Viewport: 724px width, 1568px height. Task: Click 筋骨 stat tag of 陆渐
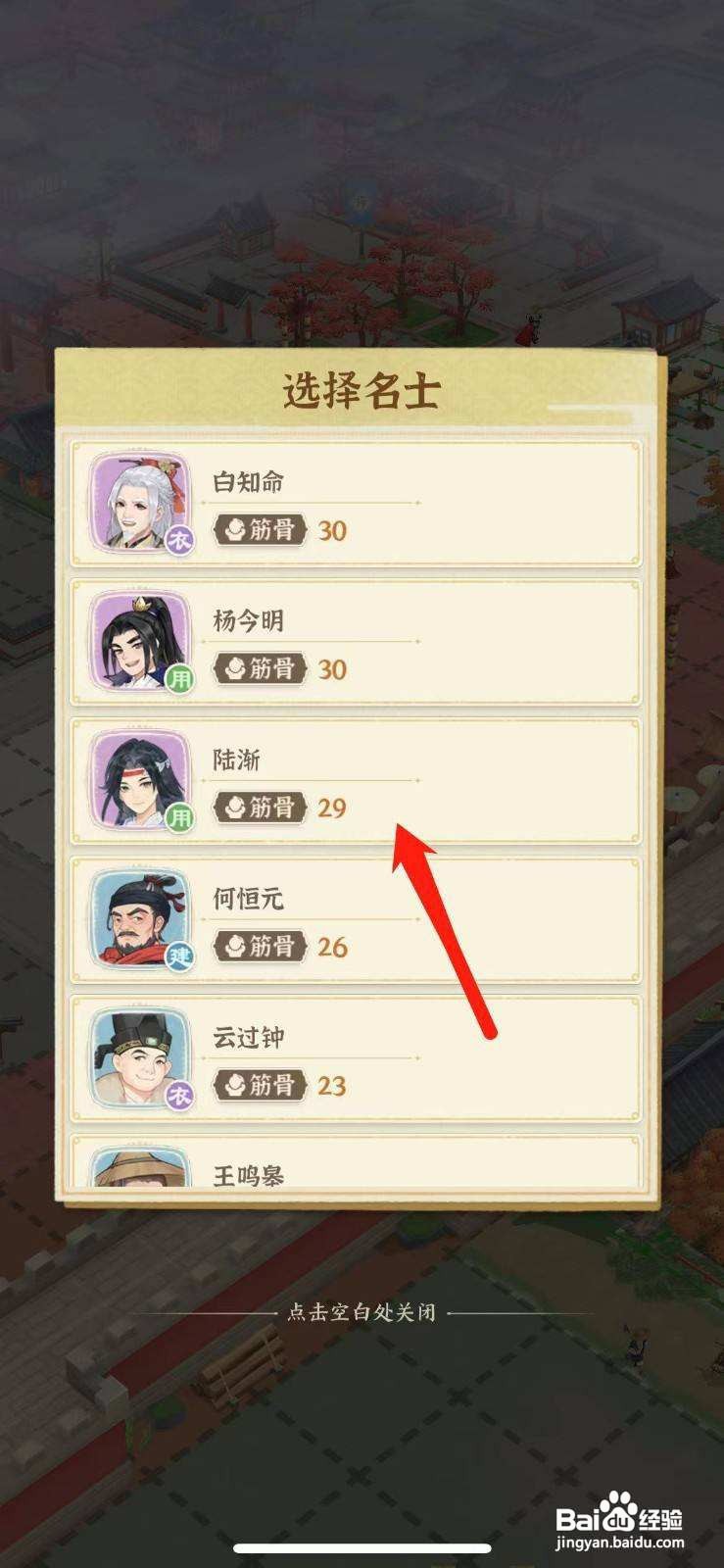pyautogui.click(x=260, y=808)
